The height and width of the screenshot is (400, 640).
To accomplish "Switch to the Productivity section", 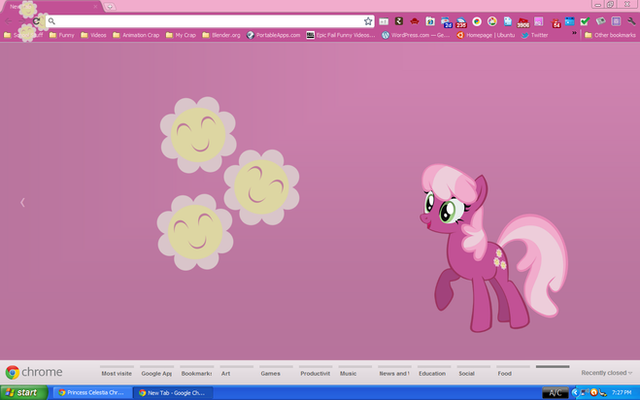I will [x=315, y=371].
